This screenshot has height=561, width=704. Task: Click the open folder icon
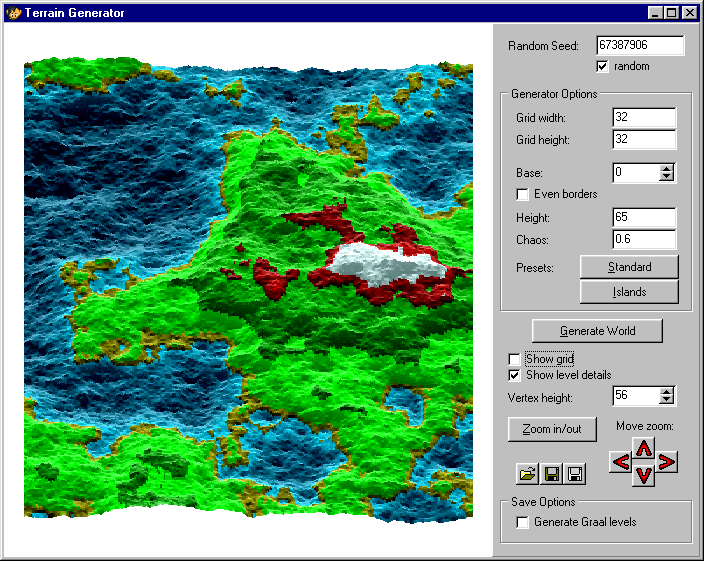[x=528, y=474]
